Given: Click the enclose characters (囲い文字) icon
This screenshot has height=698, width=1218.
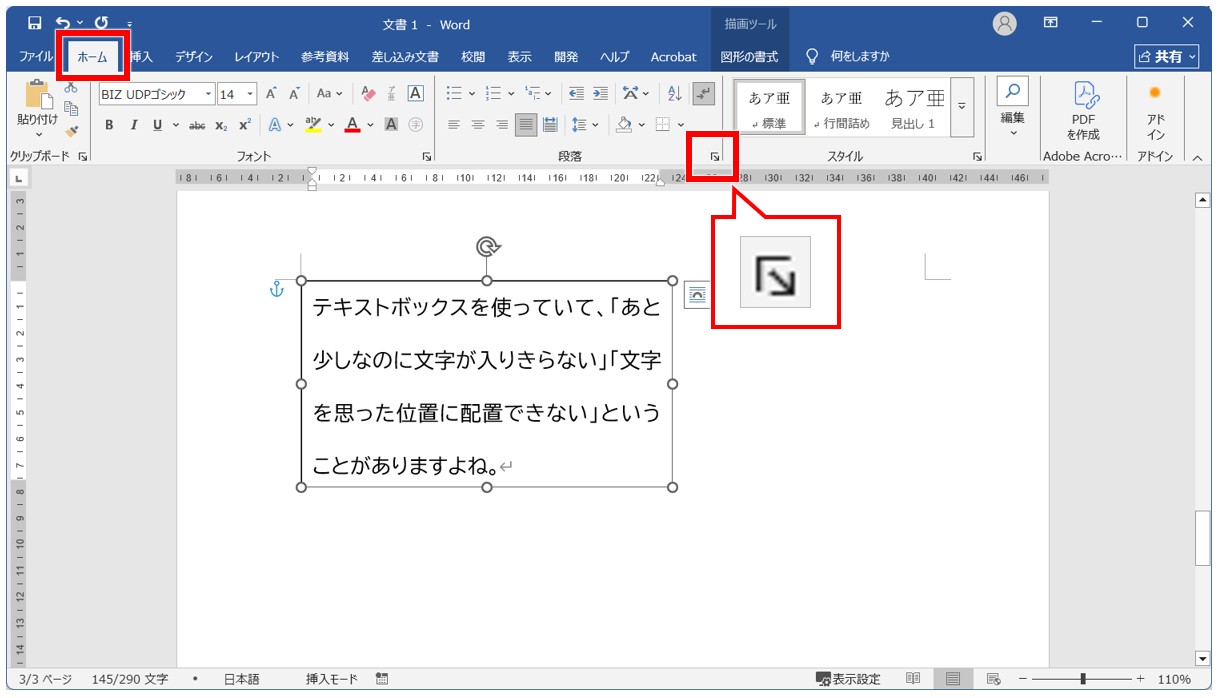Looking at the screenshot, I should (416, 125).
